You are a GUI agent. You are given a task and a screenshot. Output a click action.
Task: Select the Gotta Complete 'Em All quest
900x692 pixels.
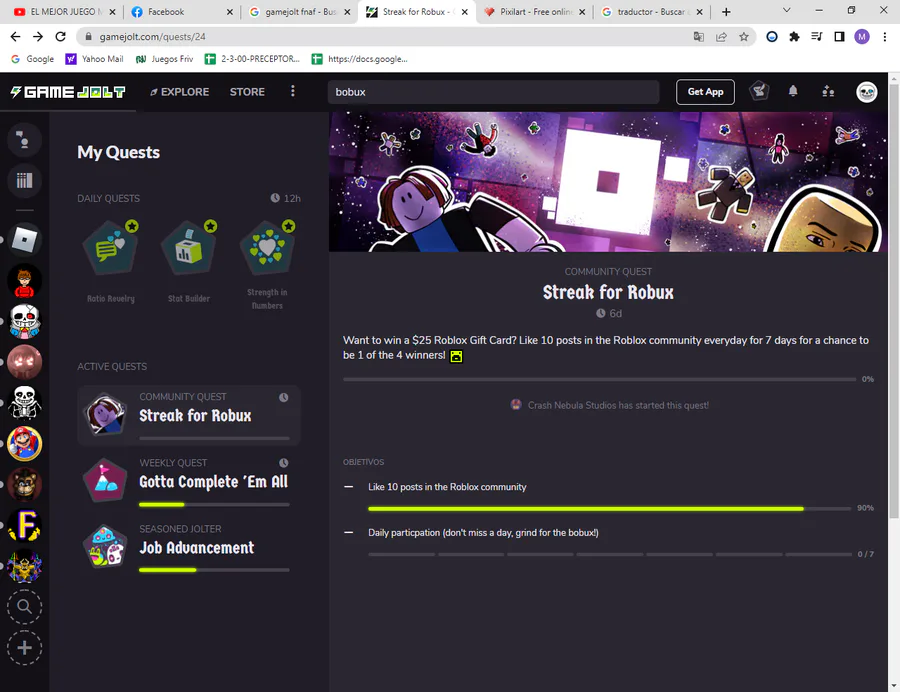(189, 481)
